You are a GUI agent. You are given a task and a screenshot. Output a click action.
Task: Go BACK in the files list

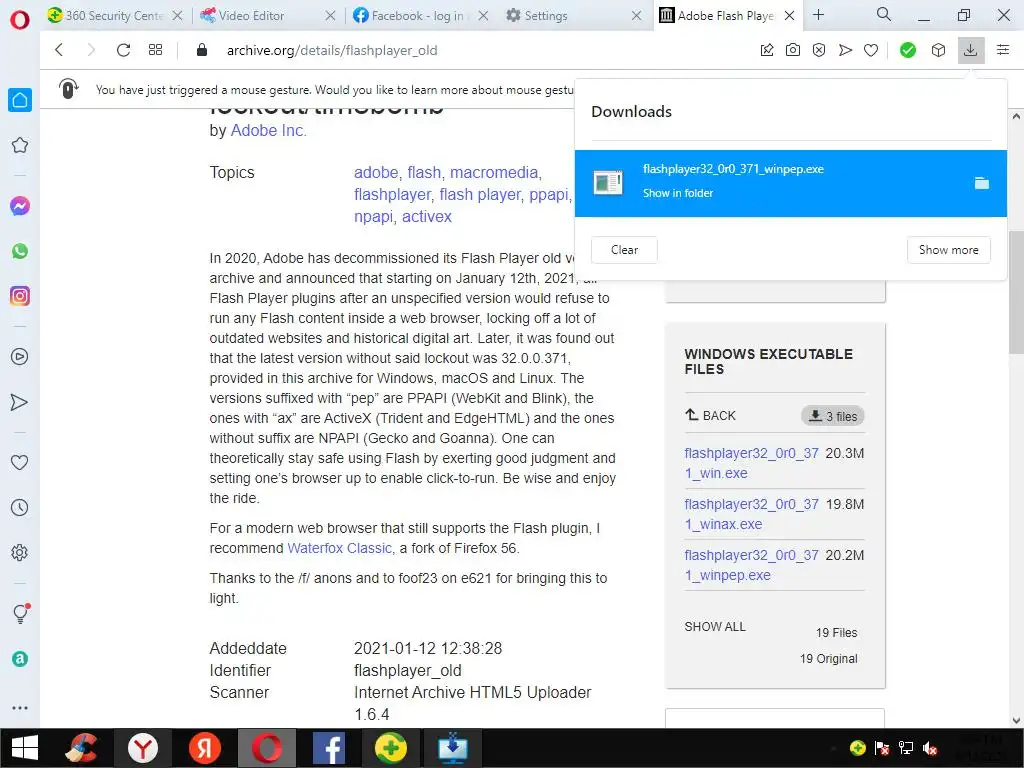click(x=711, y=415)
